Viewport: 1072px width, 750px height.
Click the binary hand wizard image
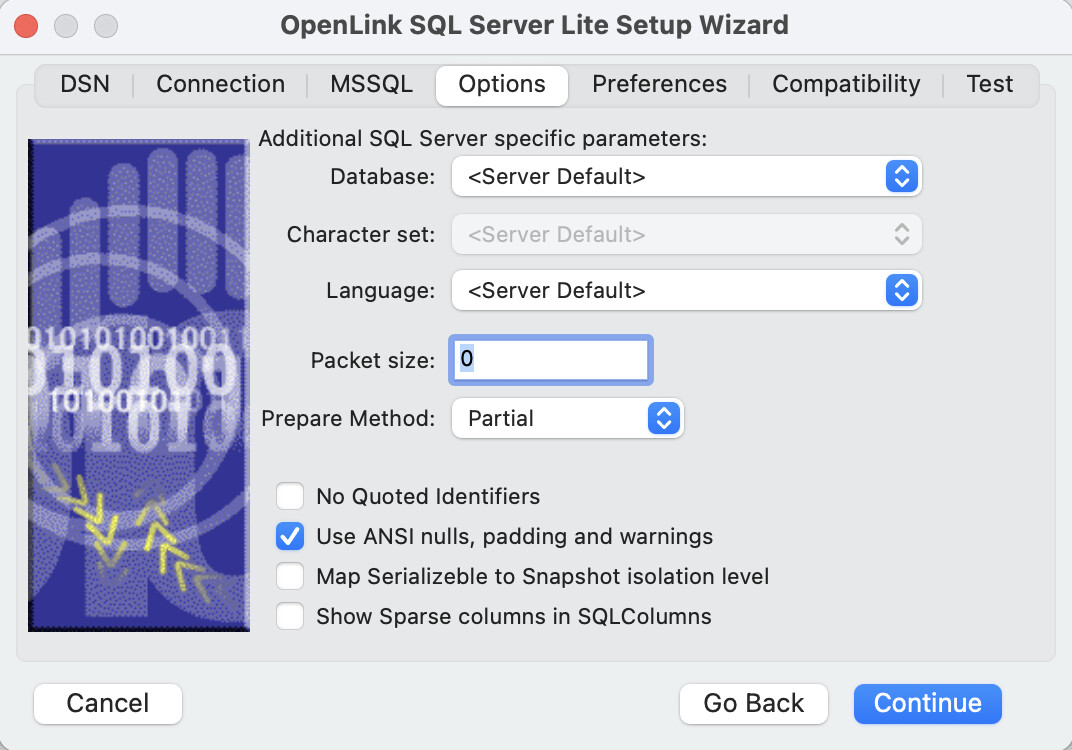(139, 385)
